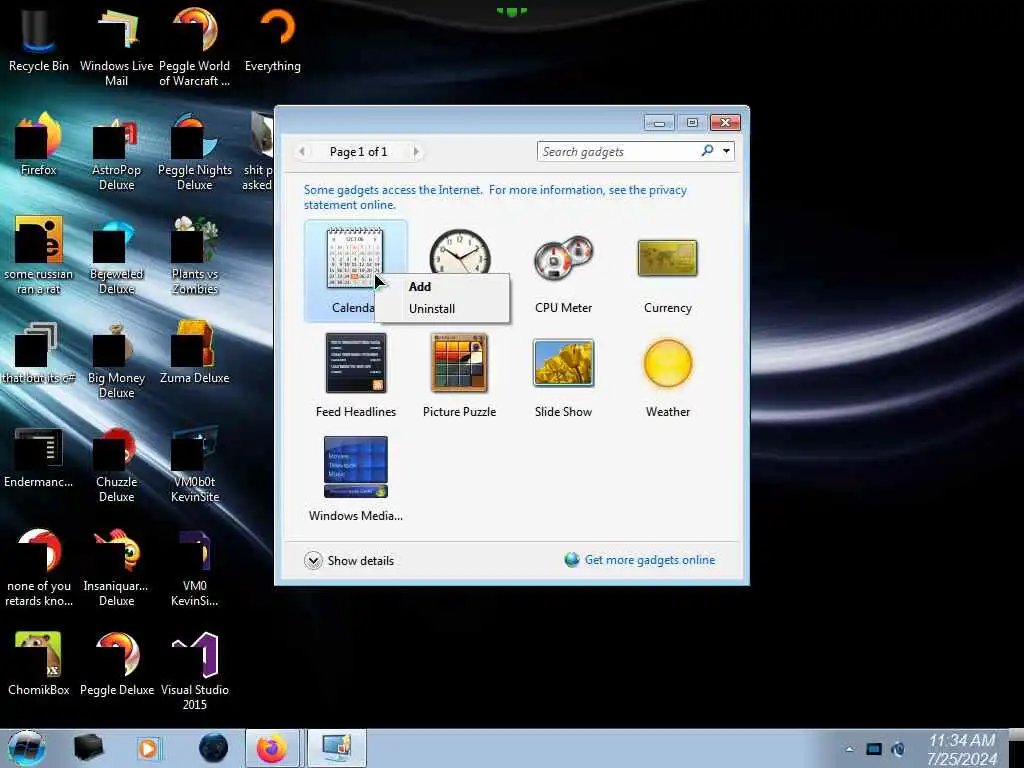Open ChomikBox desktop icon
Screen dimensions: 1024x768
39,664
